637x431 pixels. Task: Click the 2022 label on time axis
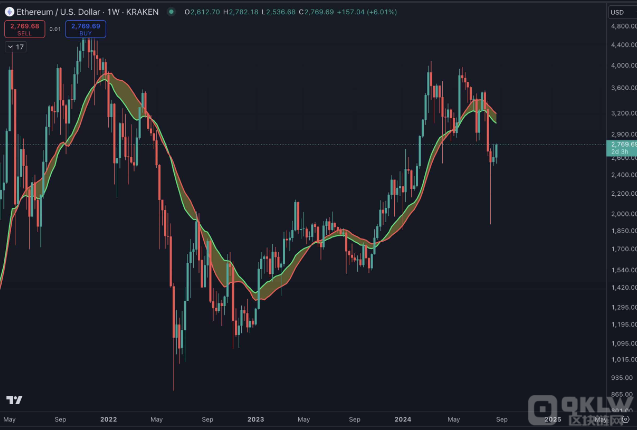point(107,421)
